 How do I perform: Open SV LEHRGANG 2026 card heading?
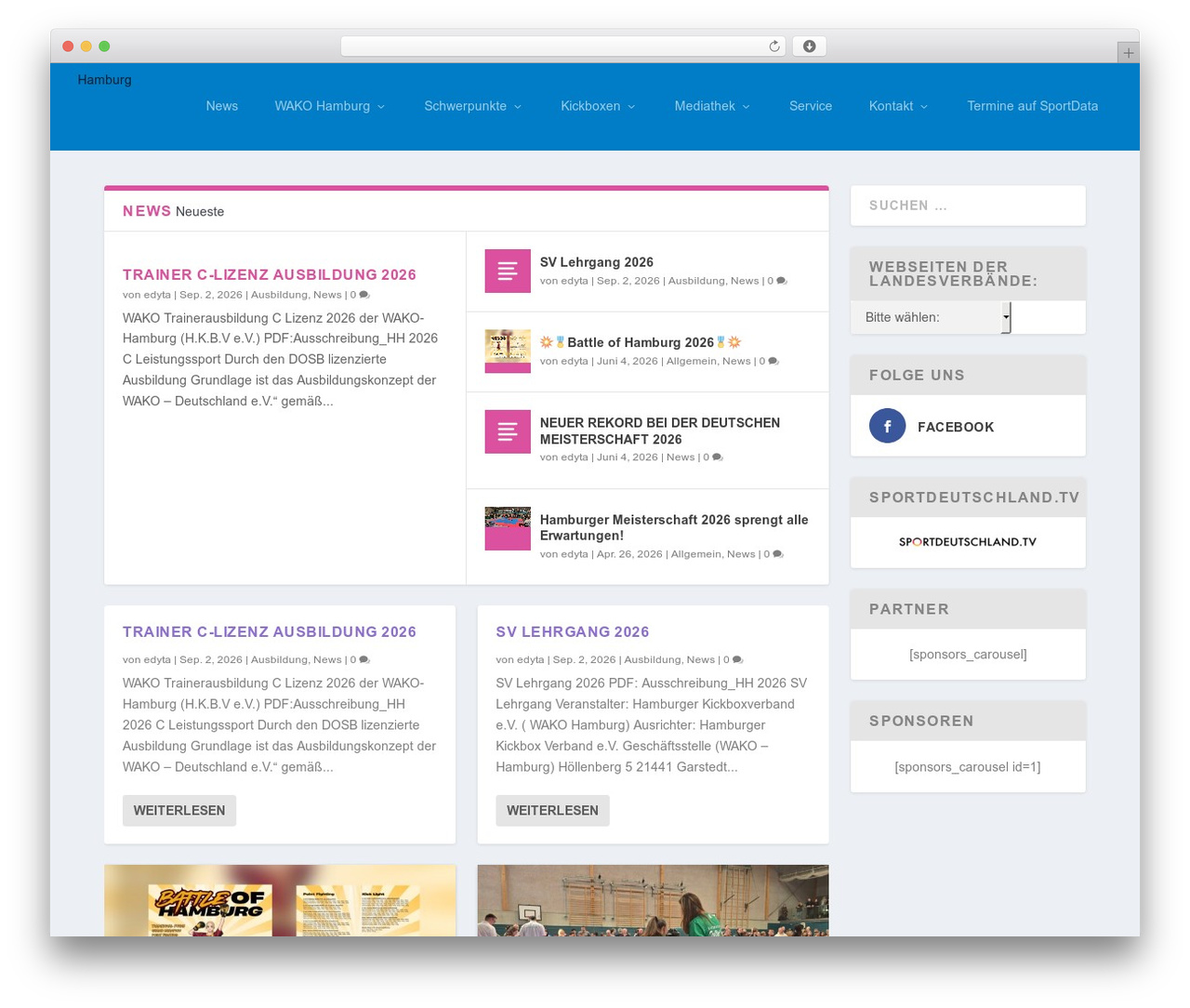pyautogui.click(x=573, y=631)
